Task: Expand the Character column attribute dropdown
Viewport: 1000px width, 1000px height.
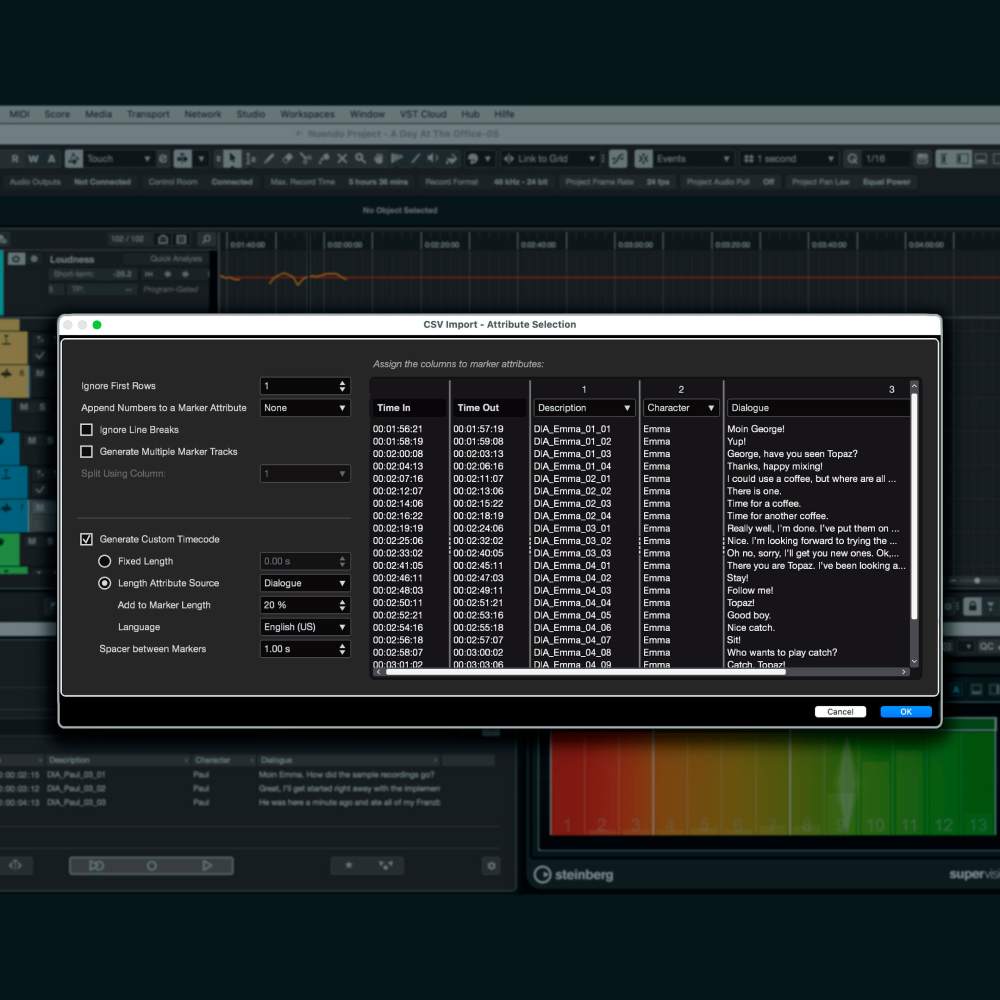Action: click(x=682, y=408)
